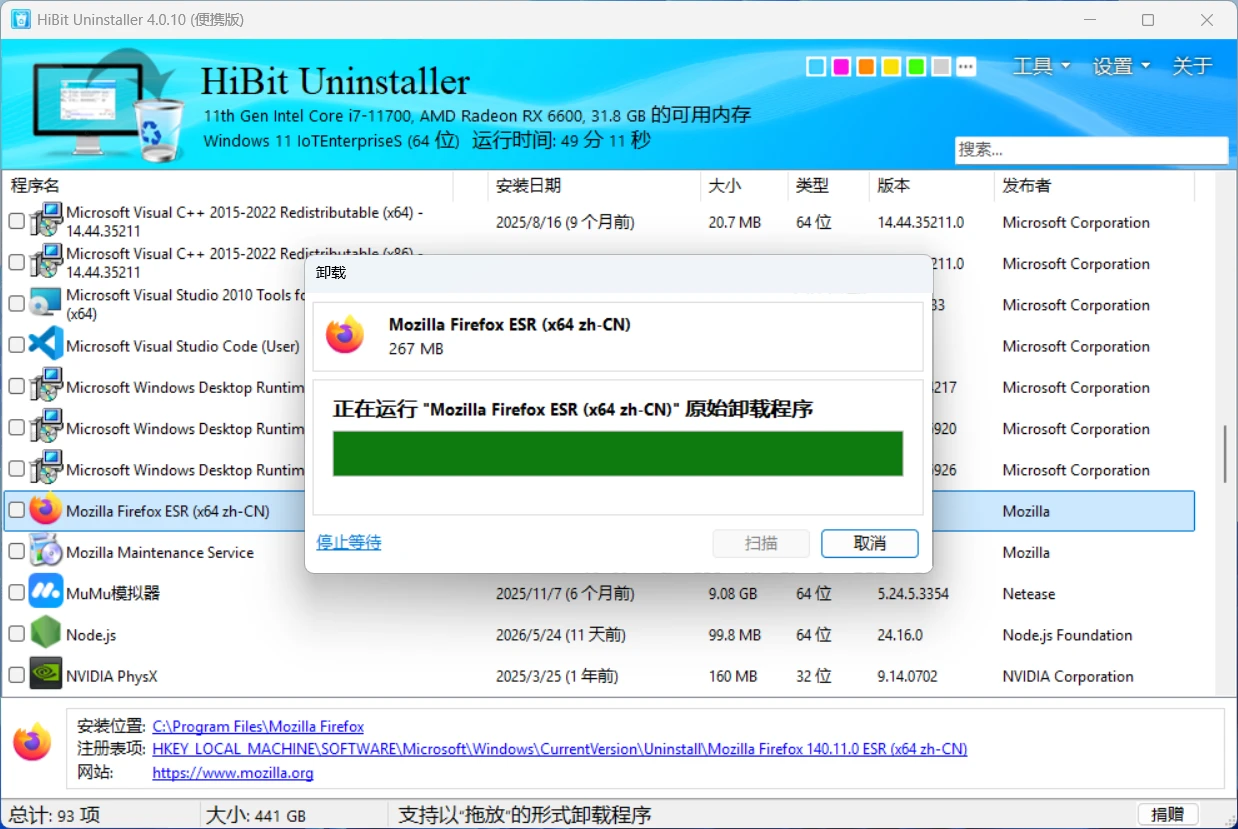Click the 捐赠 button in status bar

click(x=1168, y=815)
